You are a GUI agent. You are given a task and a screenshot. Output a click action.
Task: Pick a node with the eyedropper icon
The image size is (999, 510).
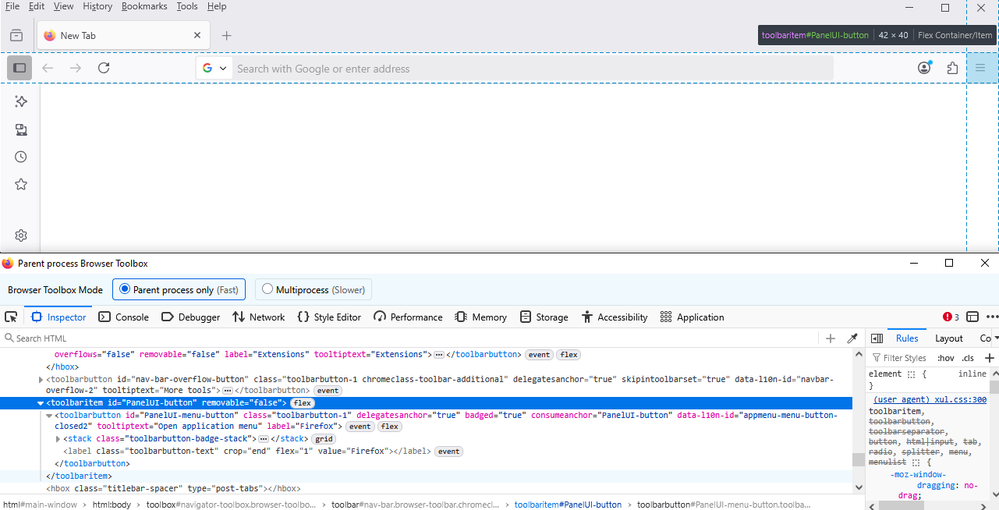point(853,339)
